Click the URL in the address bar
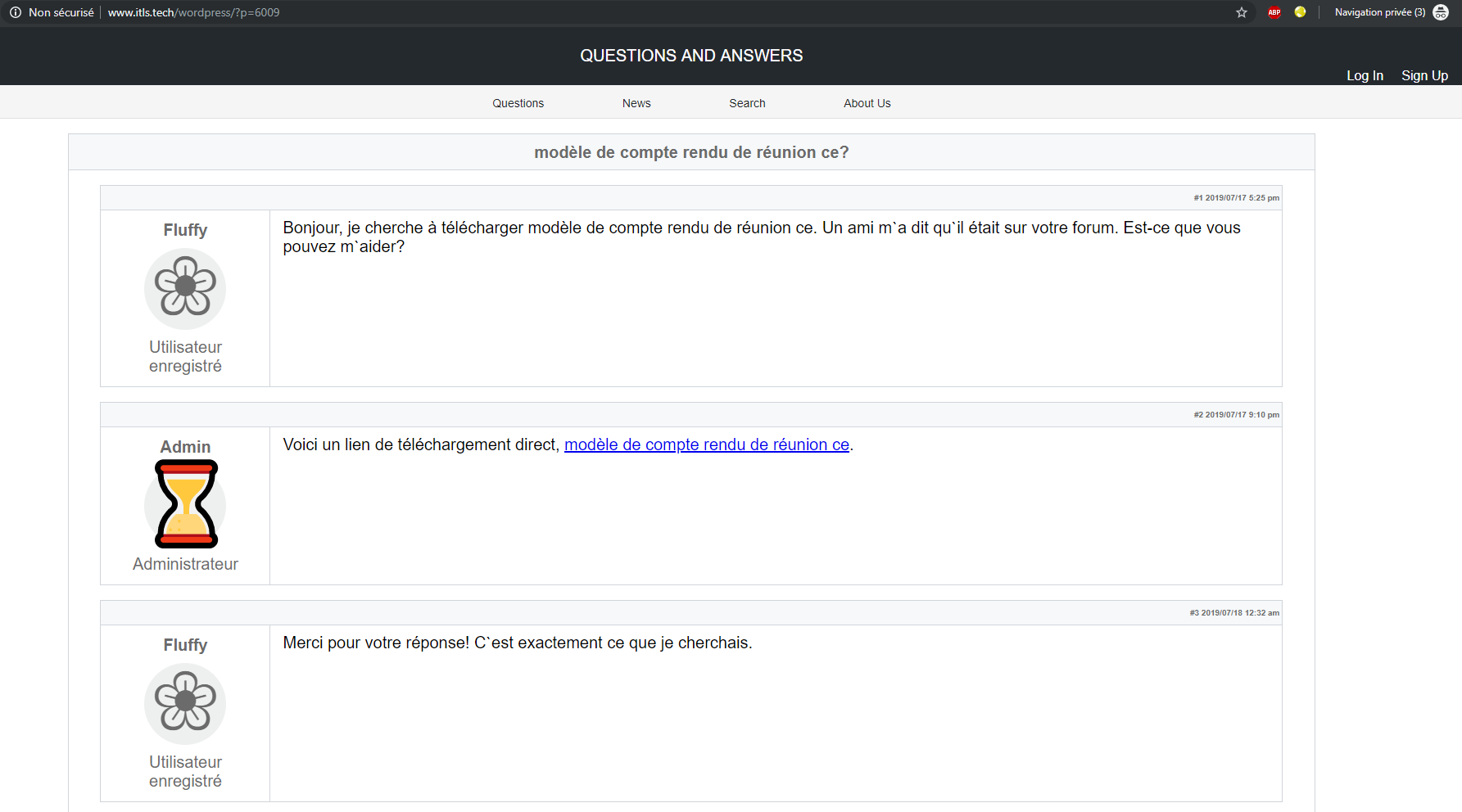 pyautogui.click(x=193, y=12)
